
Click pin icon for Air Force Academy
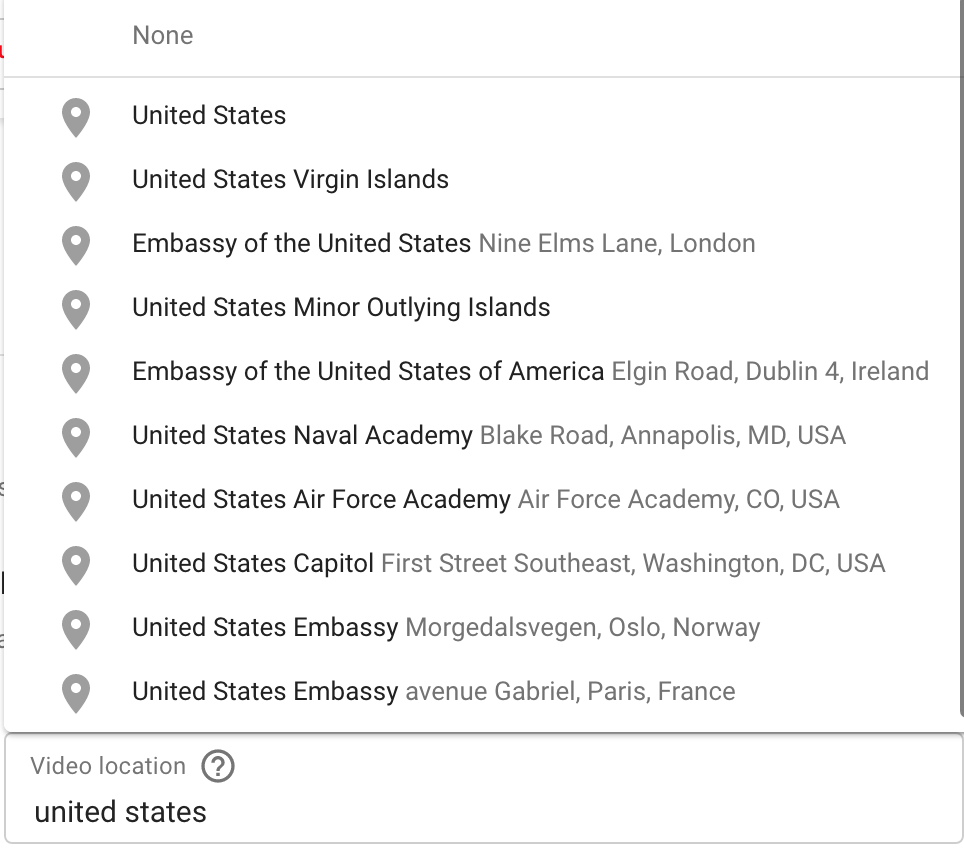coord(76,501)
